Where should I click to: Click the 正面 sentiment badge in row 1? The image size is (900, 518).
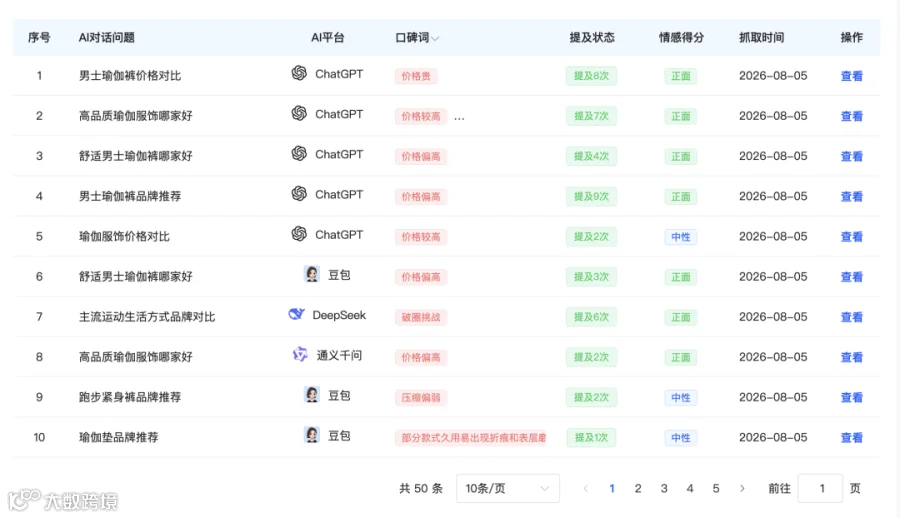click(x=681, y=76)
